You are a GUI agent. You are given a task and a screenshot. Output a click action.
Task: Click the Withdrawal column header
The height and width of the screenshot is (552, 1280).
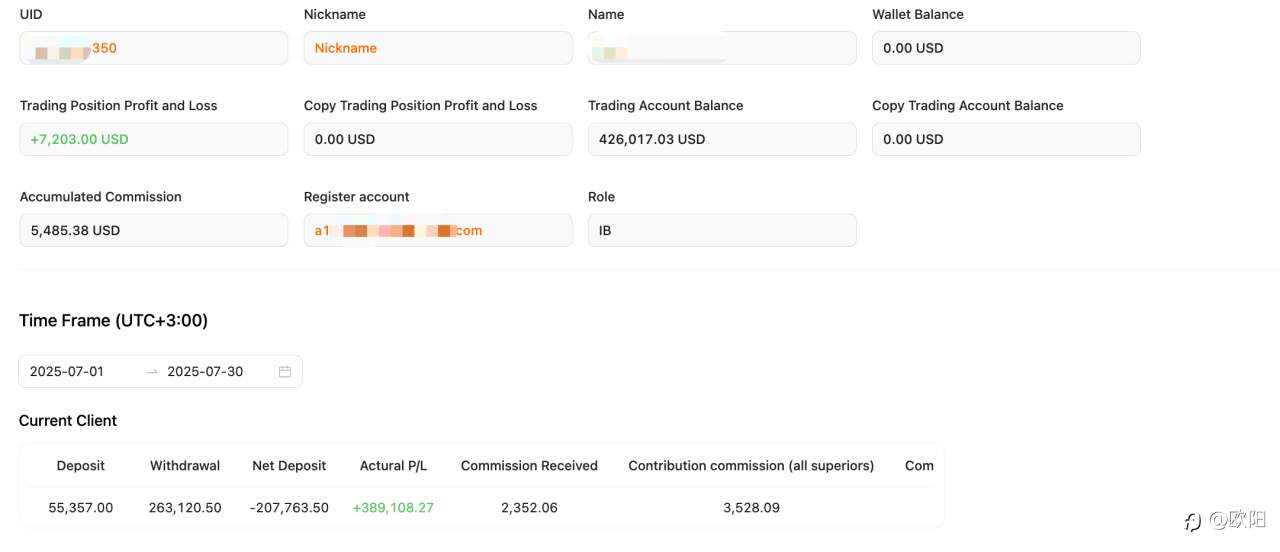(185, 466)
